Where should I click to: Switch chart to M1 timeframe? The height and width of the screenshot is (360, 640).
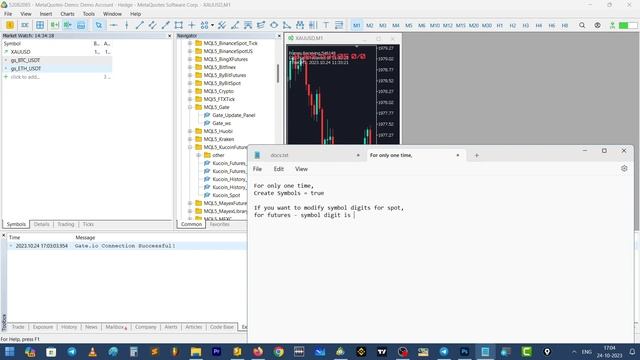tap(357, 25)
